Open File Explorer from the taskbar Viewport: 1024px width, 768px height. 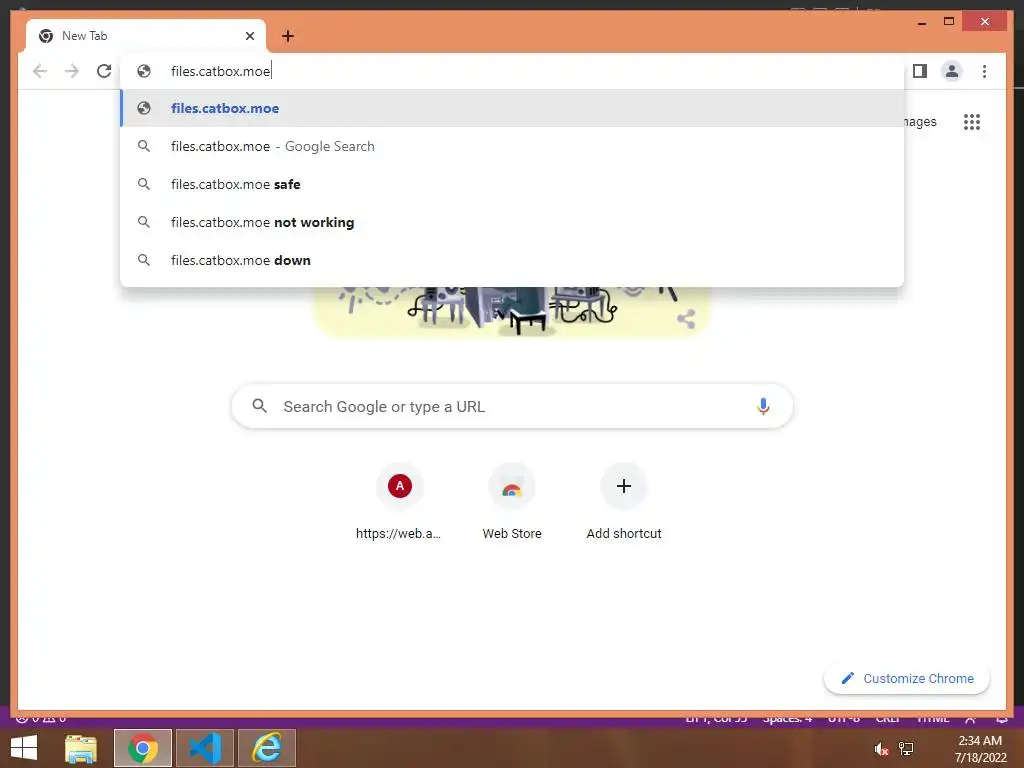[81, 748]
